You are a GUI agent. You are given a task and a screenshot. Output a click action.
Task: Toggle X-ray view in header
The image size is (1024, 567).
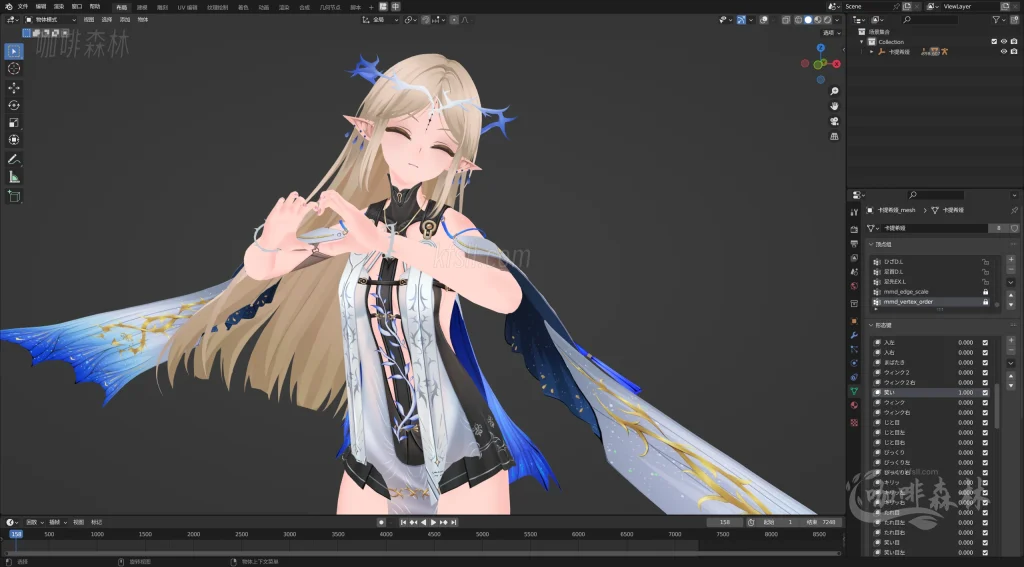(786, 20)
